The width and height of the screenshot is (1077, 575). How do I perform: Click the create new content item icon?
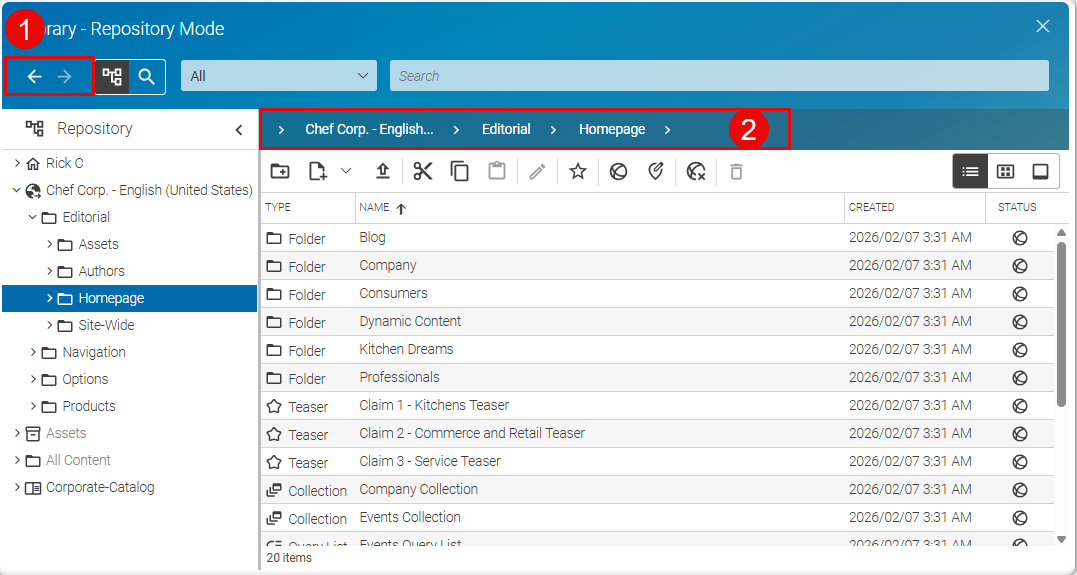[x=318, y=172]
